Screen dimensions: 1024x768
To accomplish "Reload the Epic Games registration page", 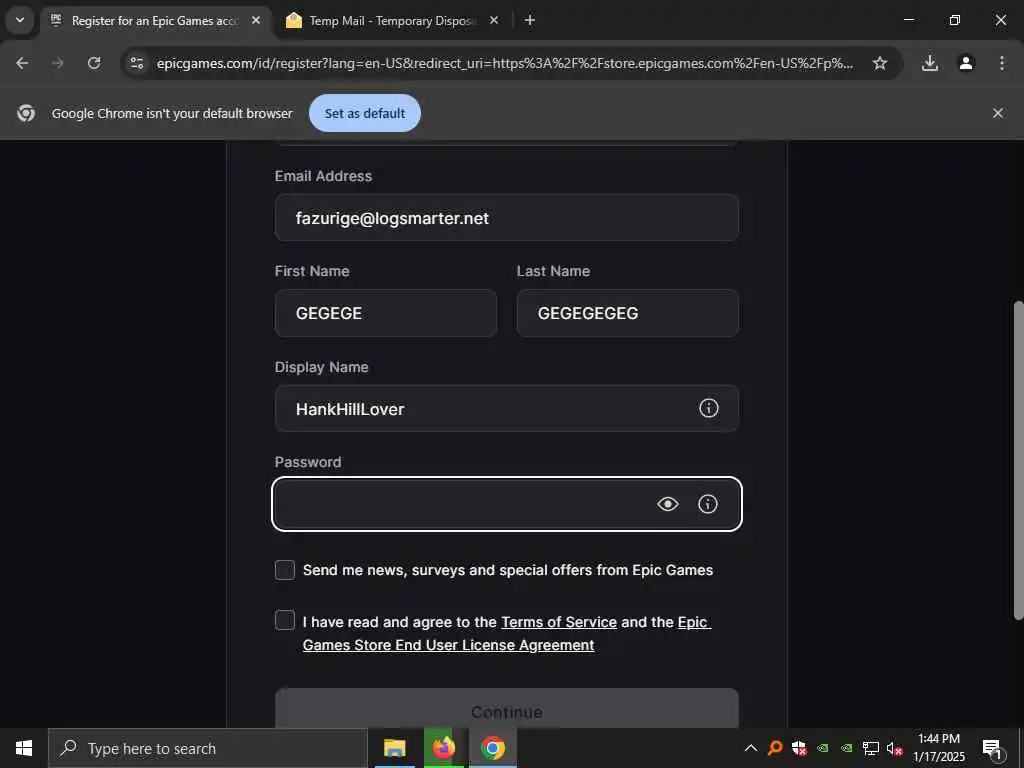I will pyautogui.click(x=94, y=63).
